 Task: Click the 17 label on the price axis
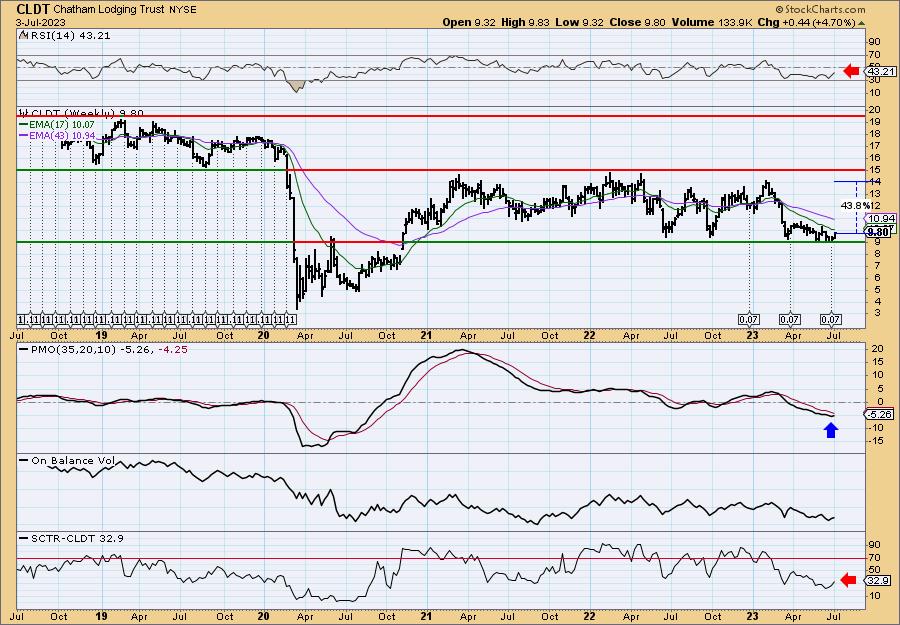pyautogui.click(x=876, y=146)
